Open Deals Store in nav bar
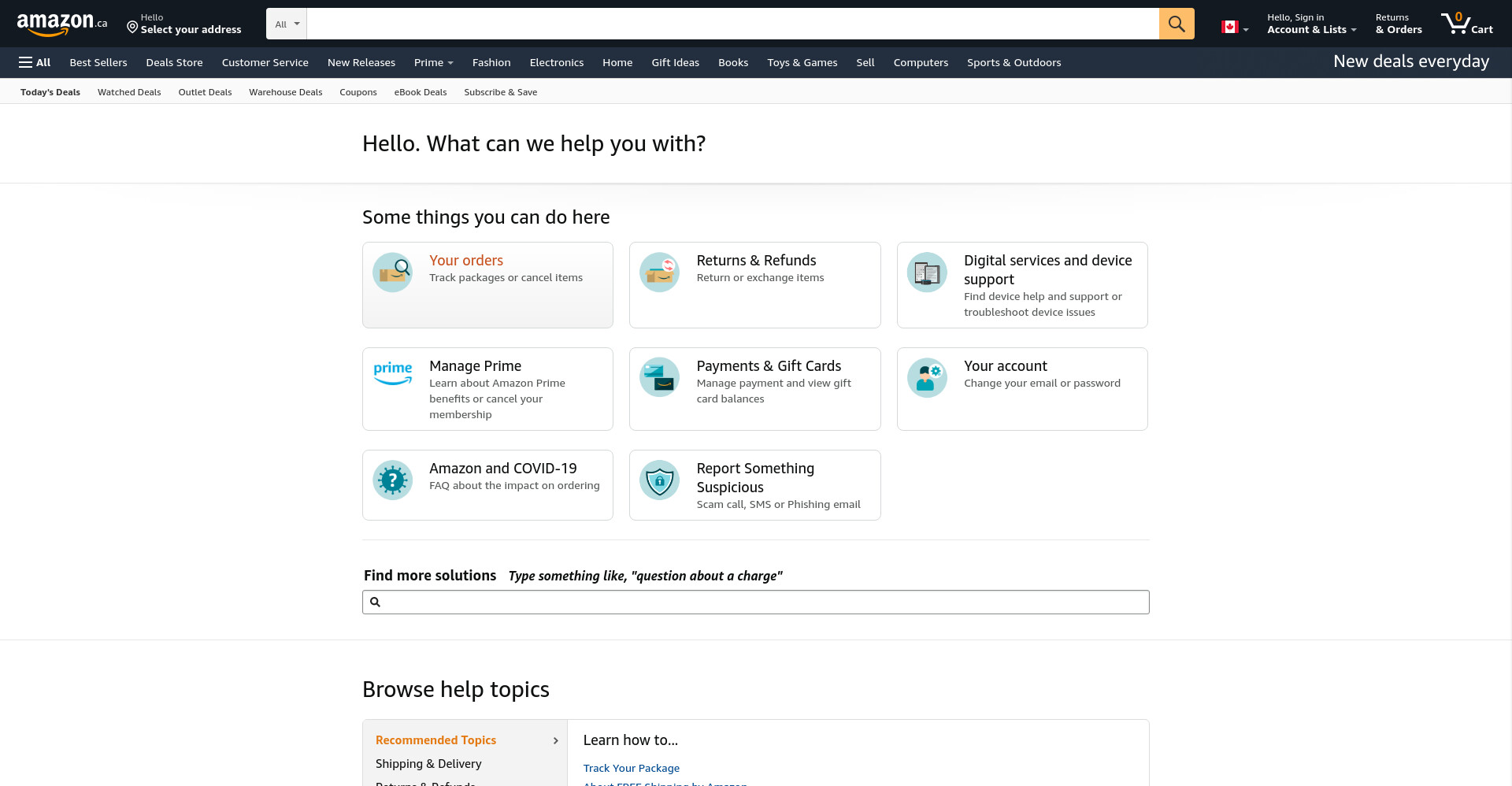 click(174, 62)
